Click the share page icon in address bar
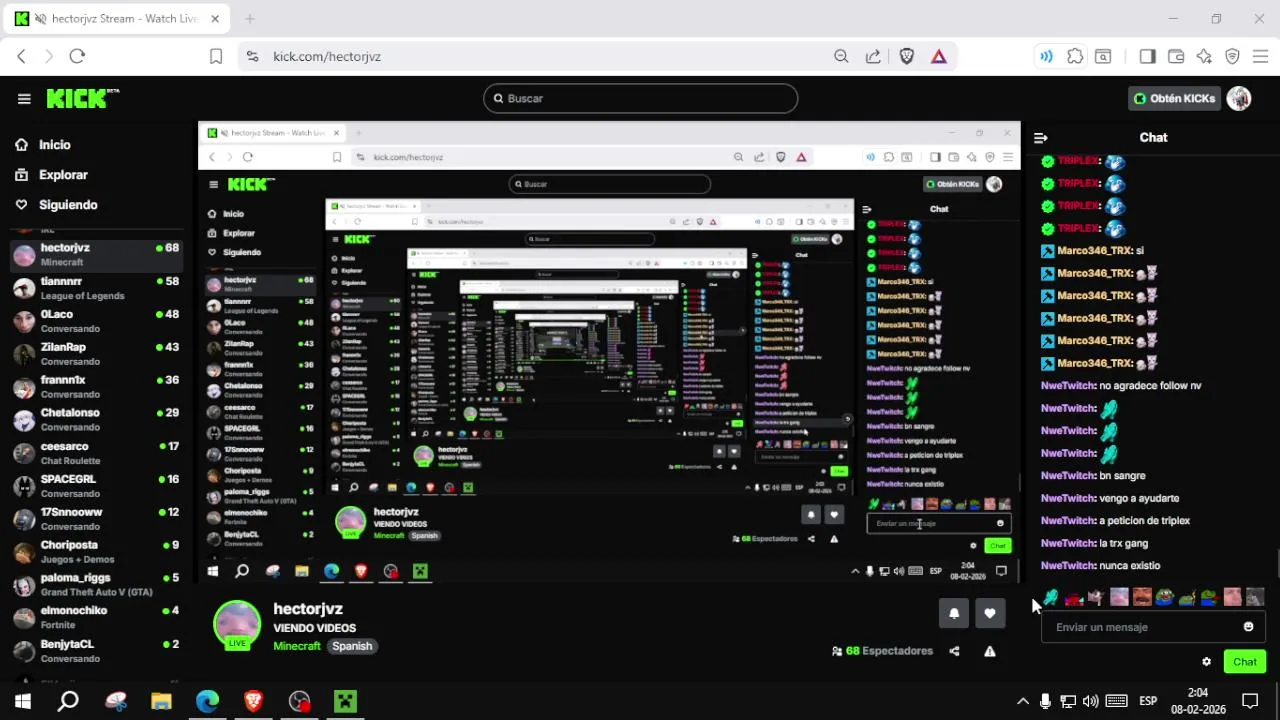The image size is (1280, 720). 873,57
